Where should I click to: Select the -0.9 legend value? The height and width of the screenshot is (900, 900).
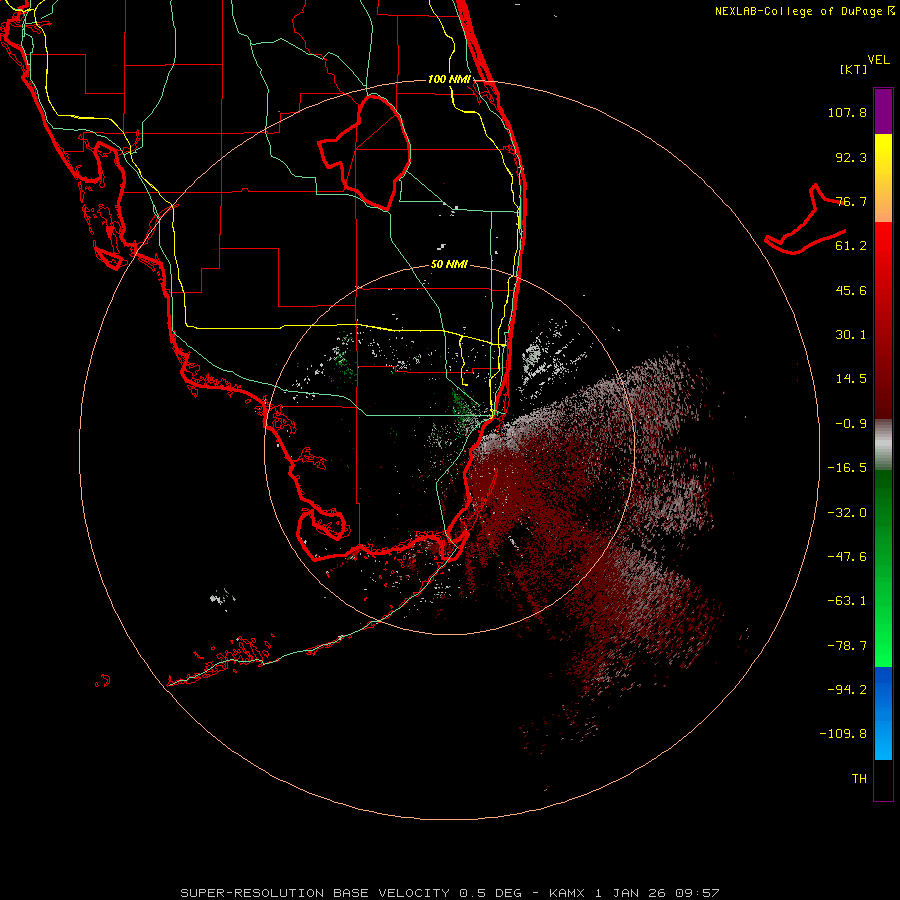coord(851,424)
